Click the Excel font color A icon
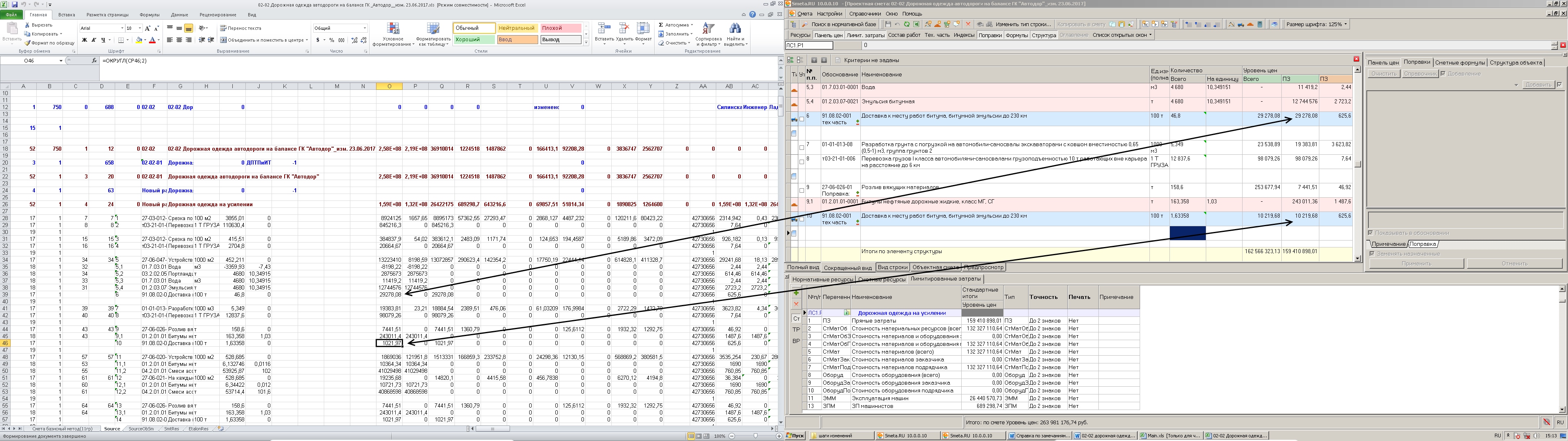 (x=152, y=40)
